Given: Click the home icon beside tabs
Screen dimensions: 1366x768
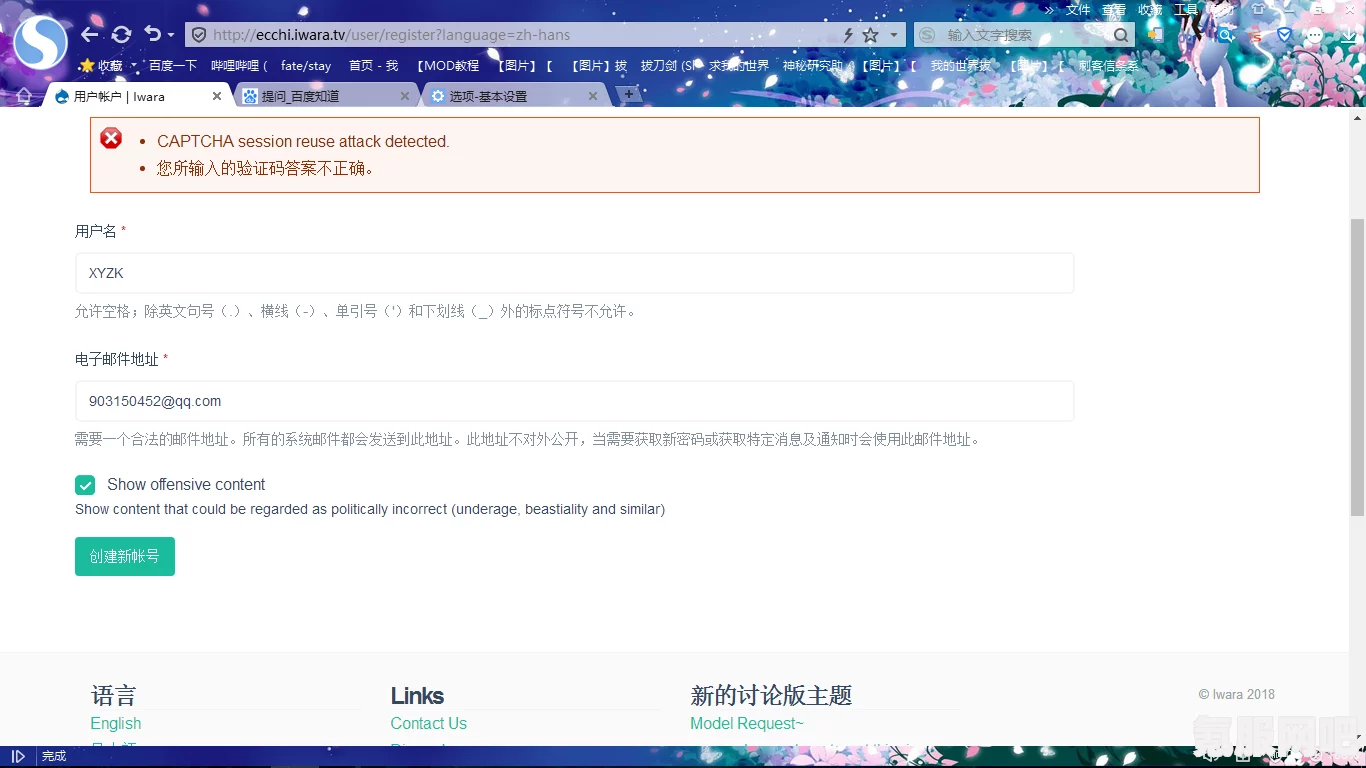Looking at the screenshot, I should click(24, 96).
